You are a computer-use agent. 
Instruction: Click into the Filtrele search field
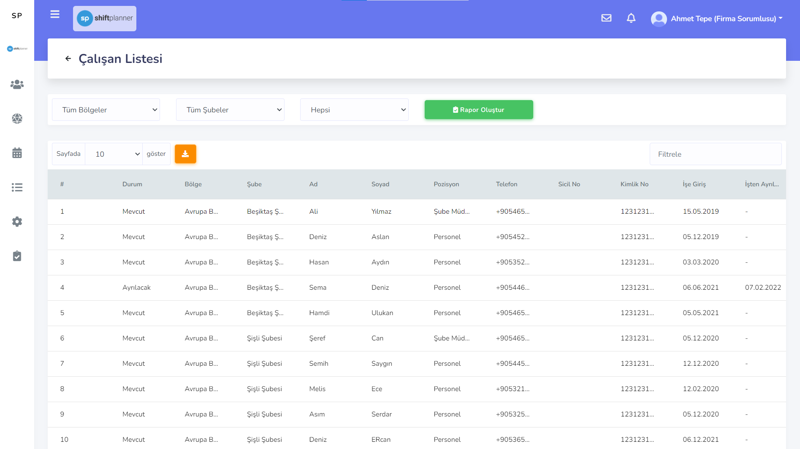(715, 154)
